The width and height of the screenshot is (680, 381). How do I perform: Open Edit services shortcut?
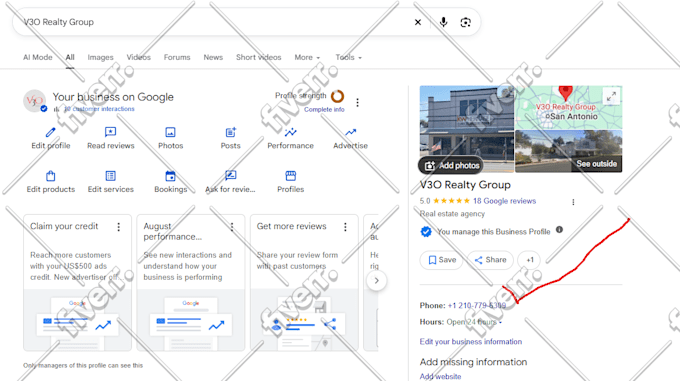111,182
